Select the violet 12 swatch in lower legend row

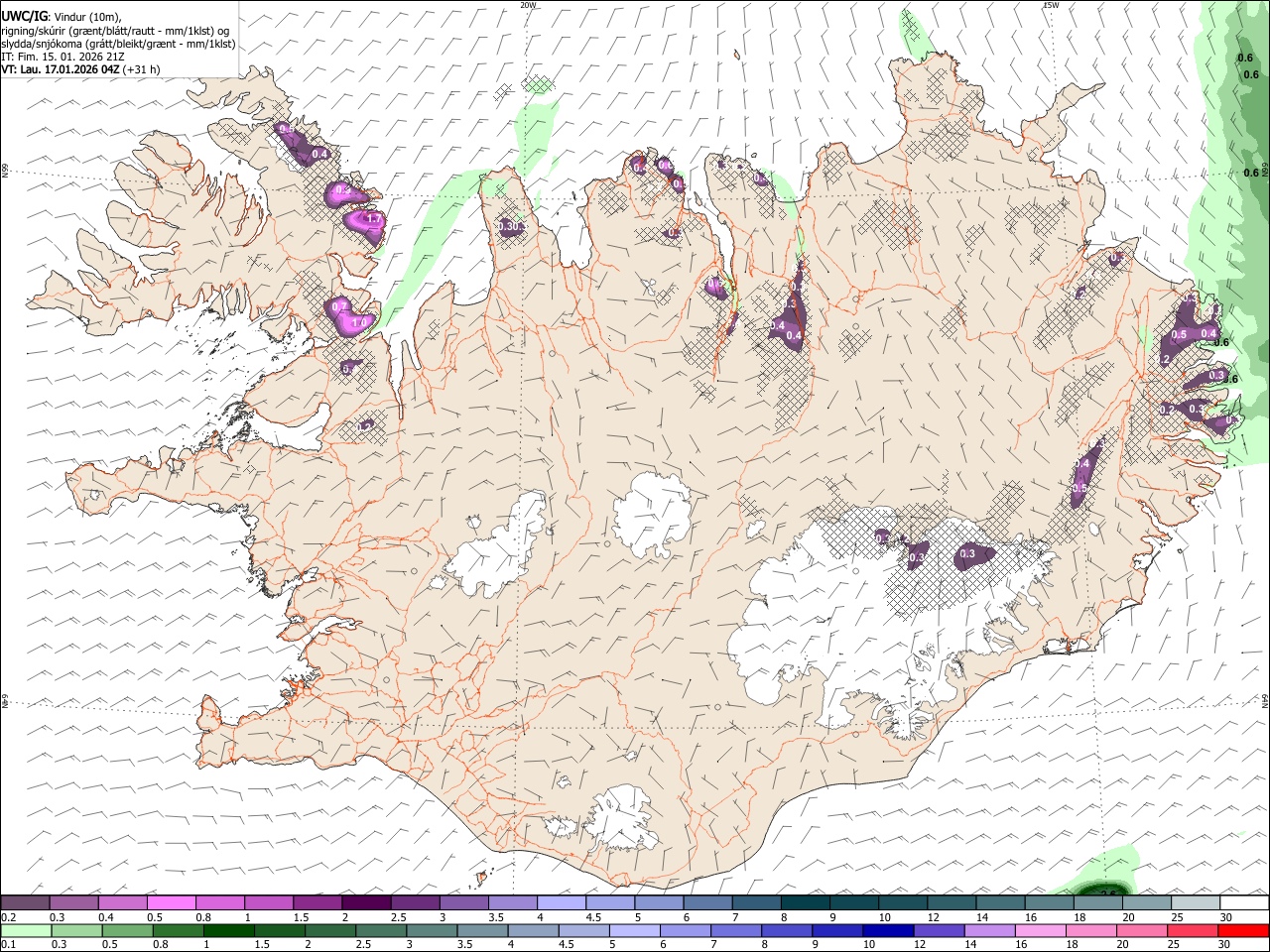coord(940,930)
